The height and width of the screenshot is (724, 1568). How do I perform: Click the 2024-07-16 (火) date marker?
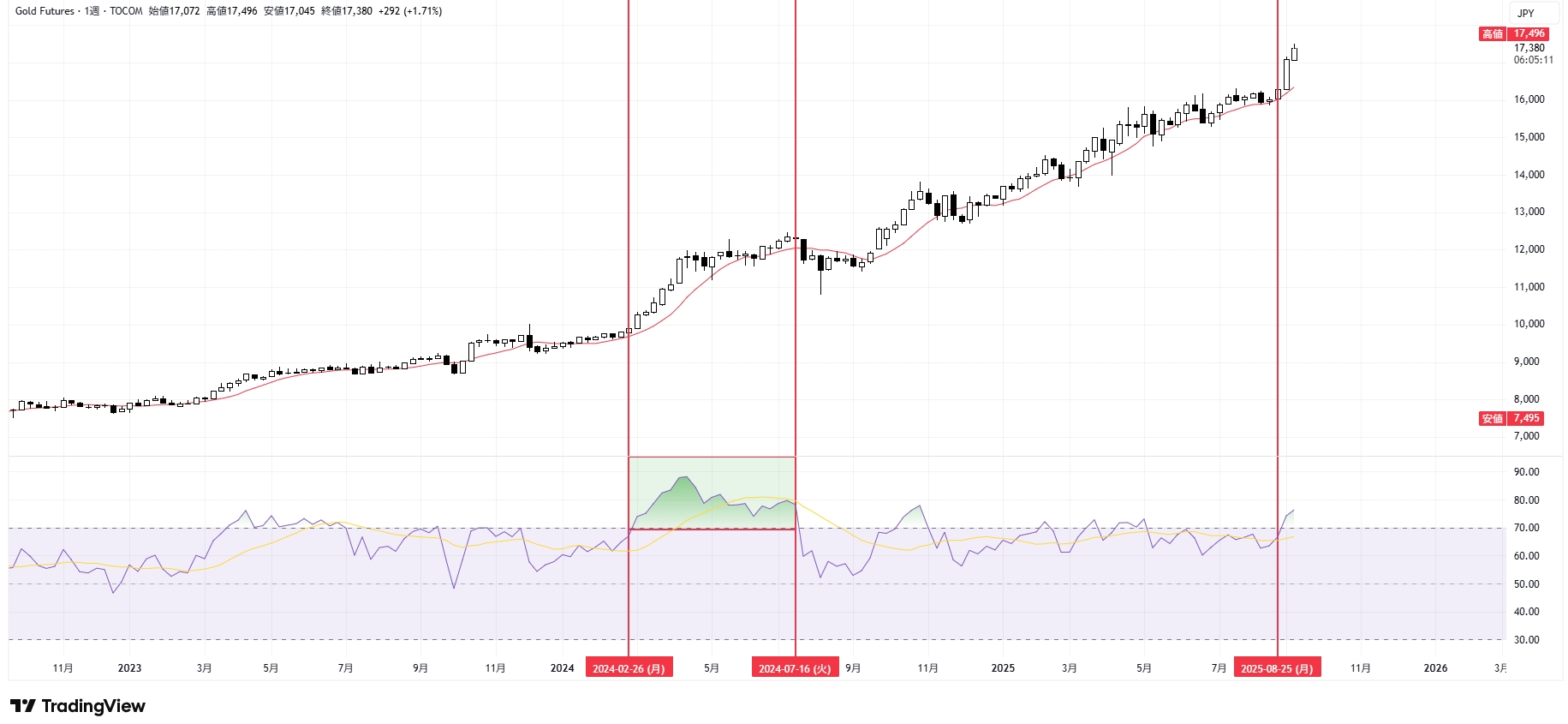click(x=795, y=668)
